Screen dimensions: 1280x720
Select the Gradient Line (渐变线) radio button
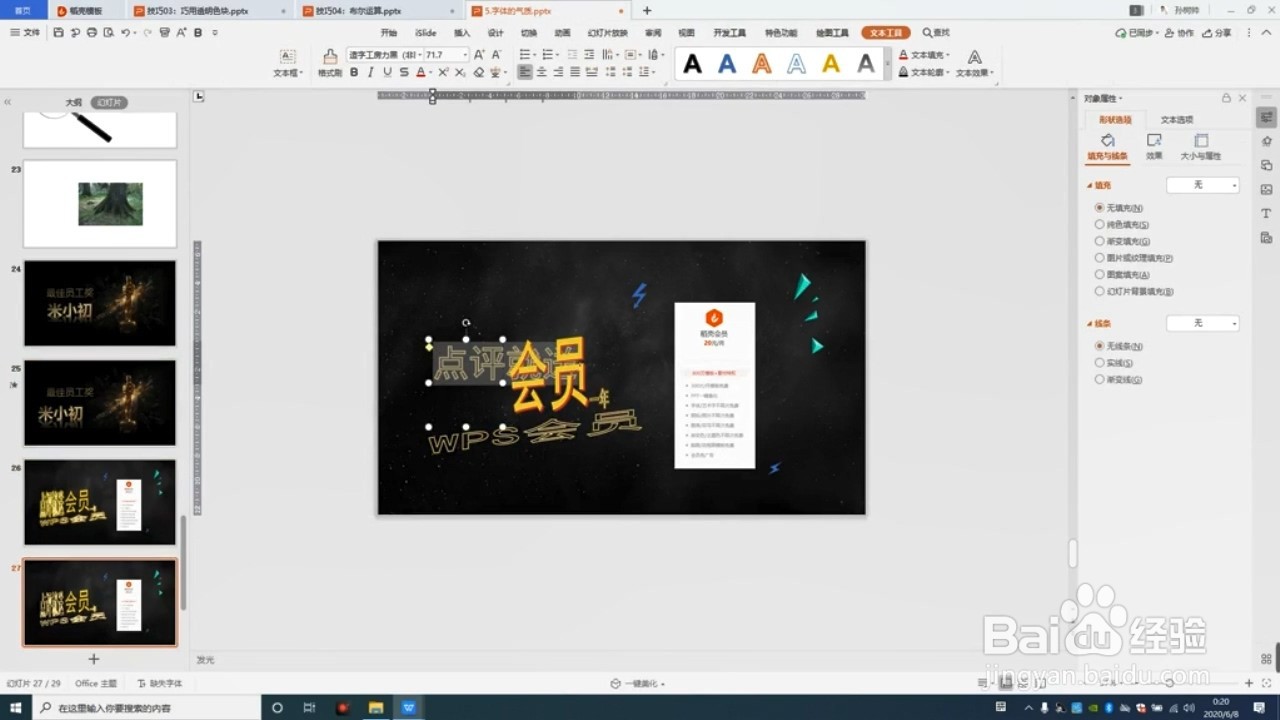click(x=1100, y=379)
